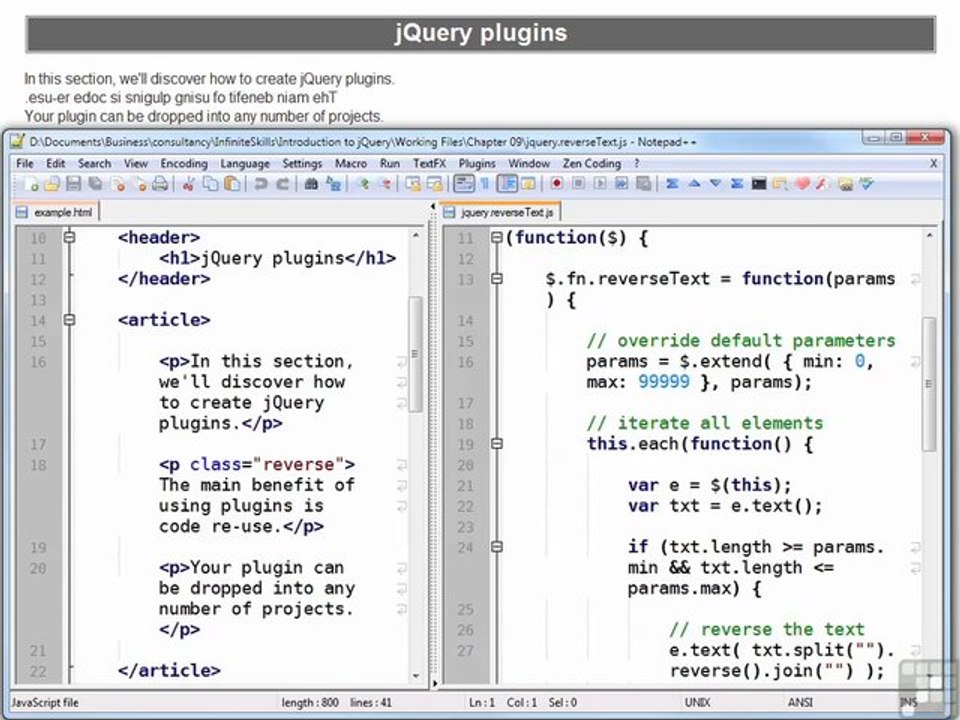This screenshot has width=960, height=720.
Task: Click line number 18 in example.html gutter
Action: coord(38,465)
